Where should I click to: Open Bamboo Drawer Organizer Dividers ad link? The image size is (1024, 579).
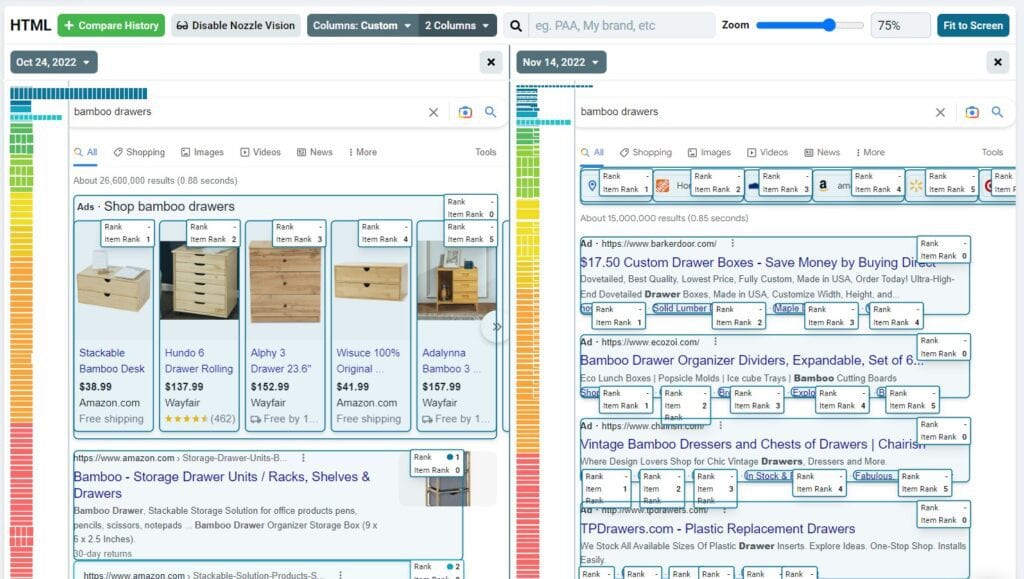[751, 360]
